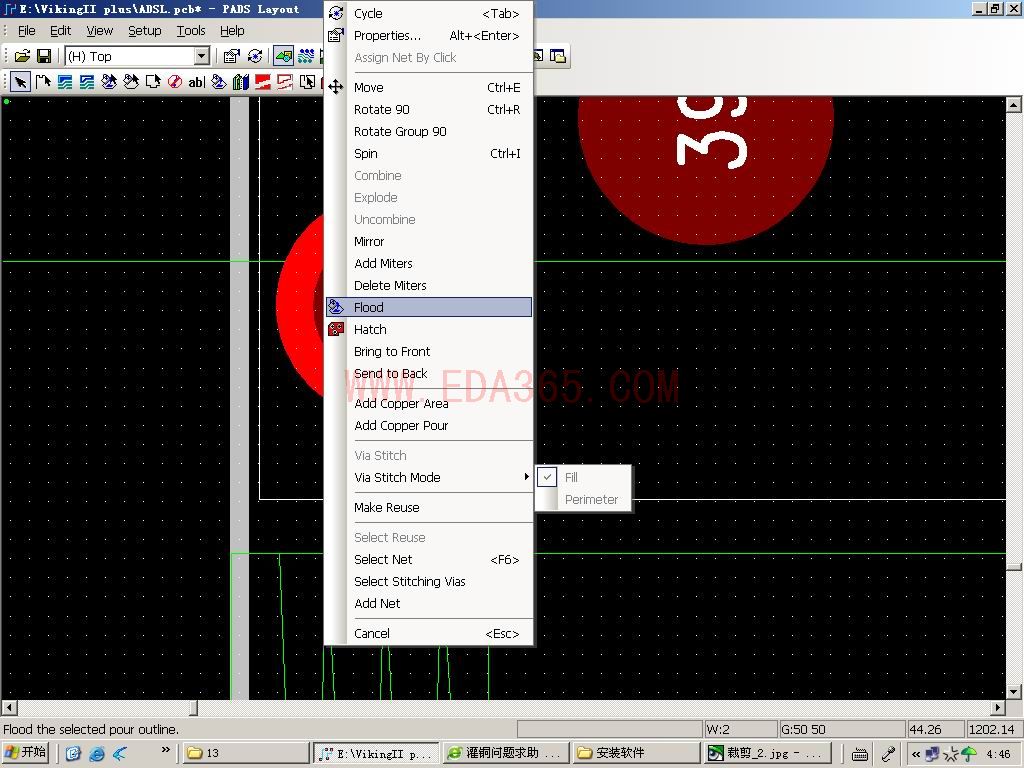1024x768 pixels.
Task: Open the 安装软件 folder taskbar item
Action: point(637,753)
